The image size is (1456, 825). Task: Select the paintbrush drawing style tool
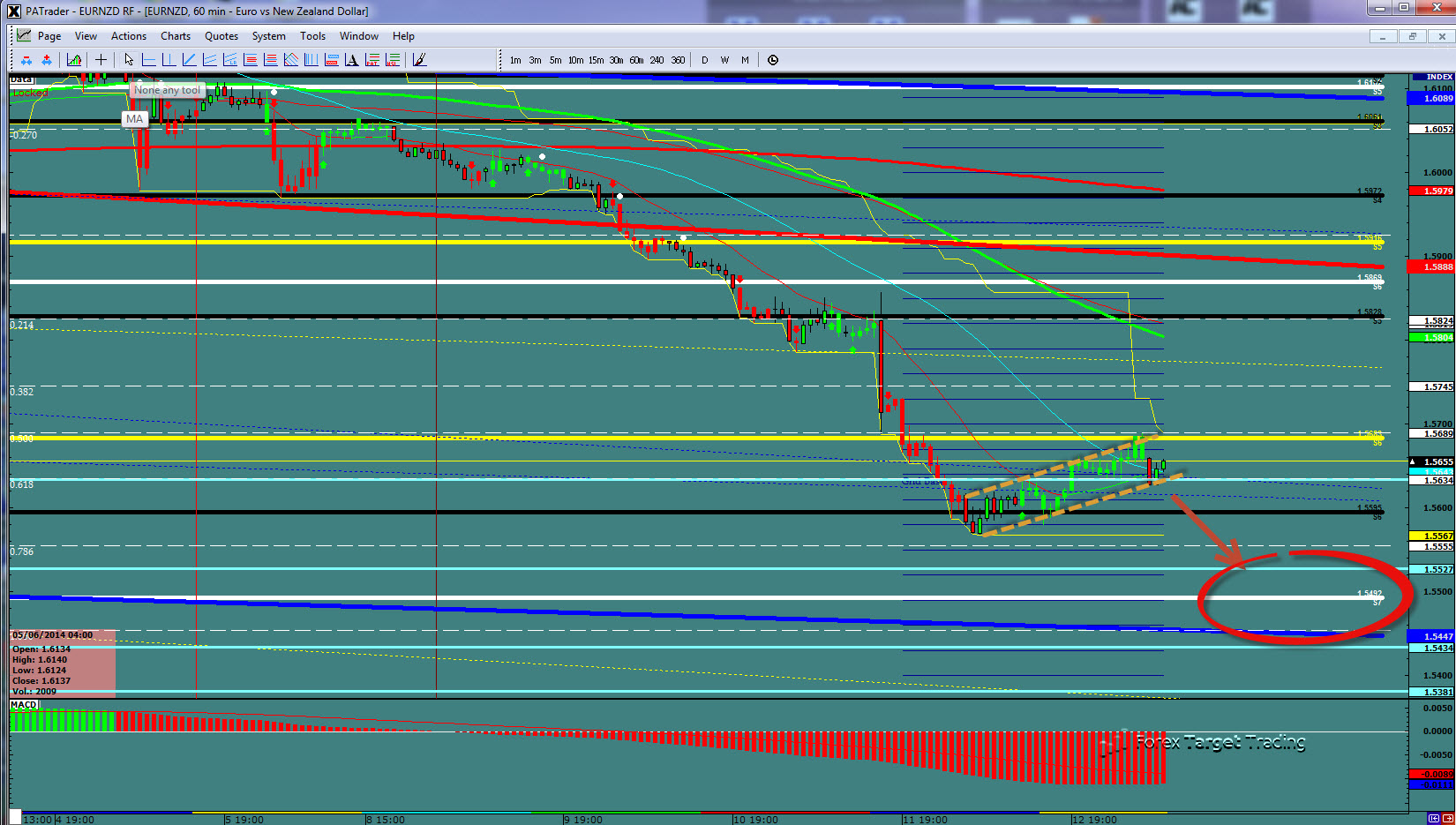419,60
